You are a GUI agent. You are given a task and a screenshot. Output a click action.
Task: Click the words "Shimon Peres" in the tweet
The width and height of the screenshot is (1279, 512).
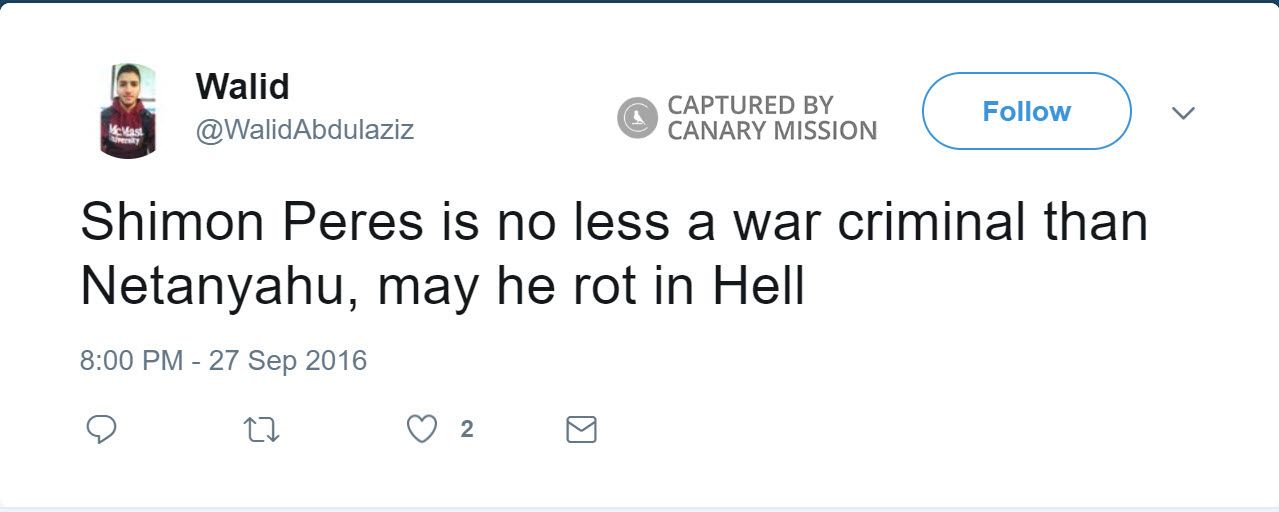[252, 223]
